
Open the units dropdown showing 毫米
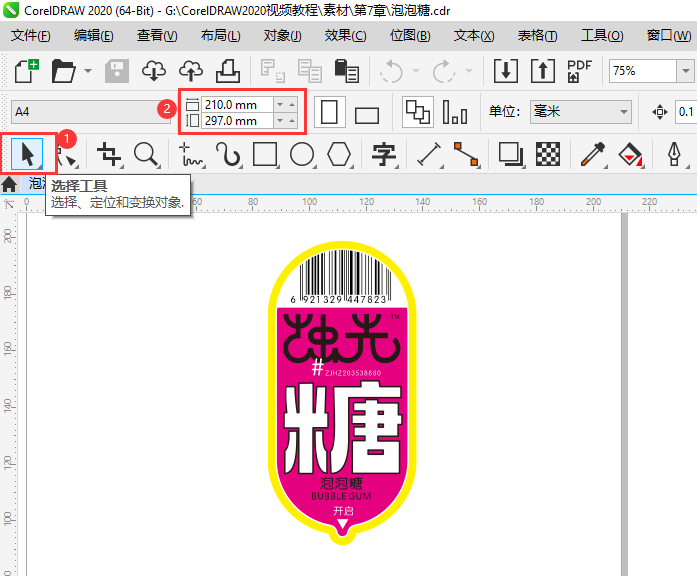[x=581, y=112]
